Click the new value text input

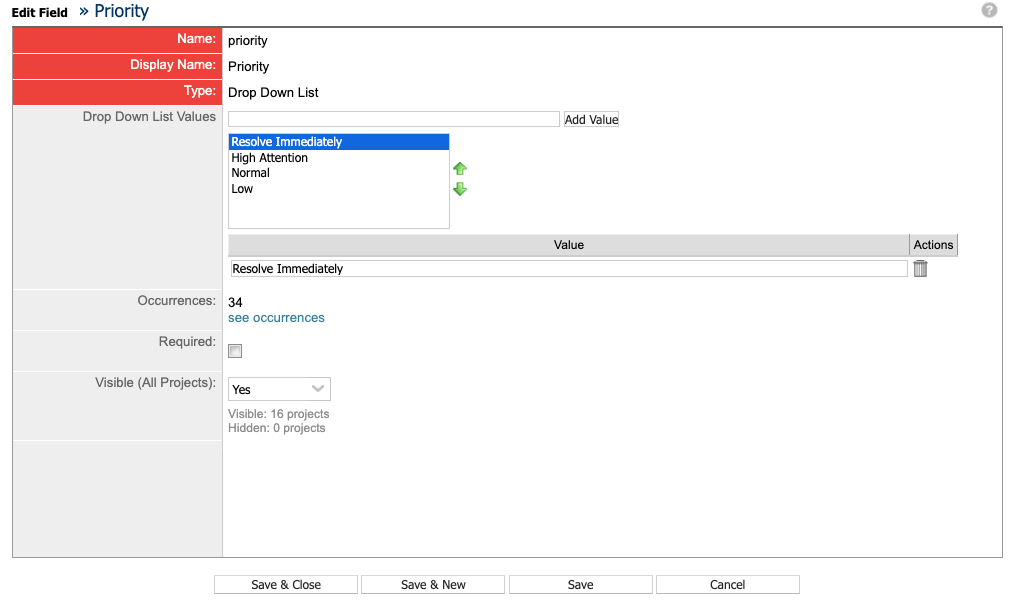tap(393, 119)
